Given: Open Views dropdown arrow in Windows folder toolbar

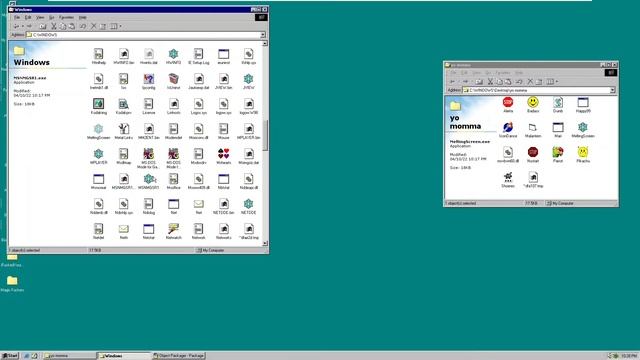Looking at the screenshot, I should click(x=120, y=26).
